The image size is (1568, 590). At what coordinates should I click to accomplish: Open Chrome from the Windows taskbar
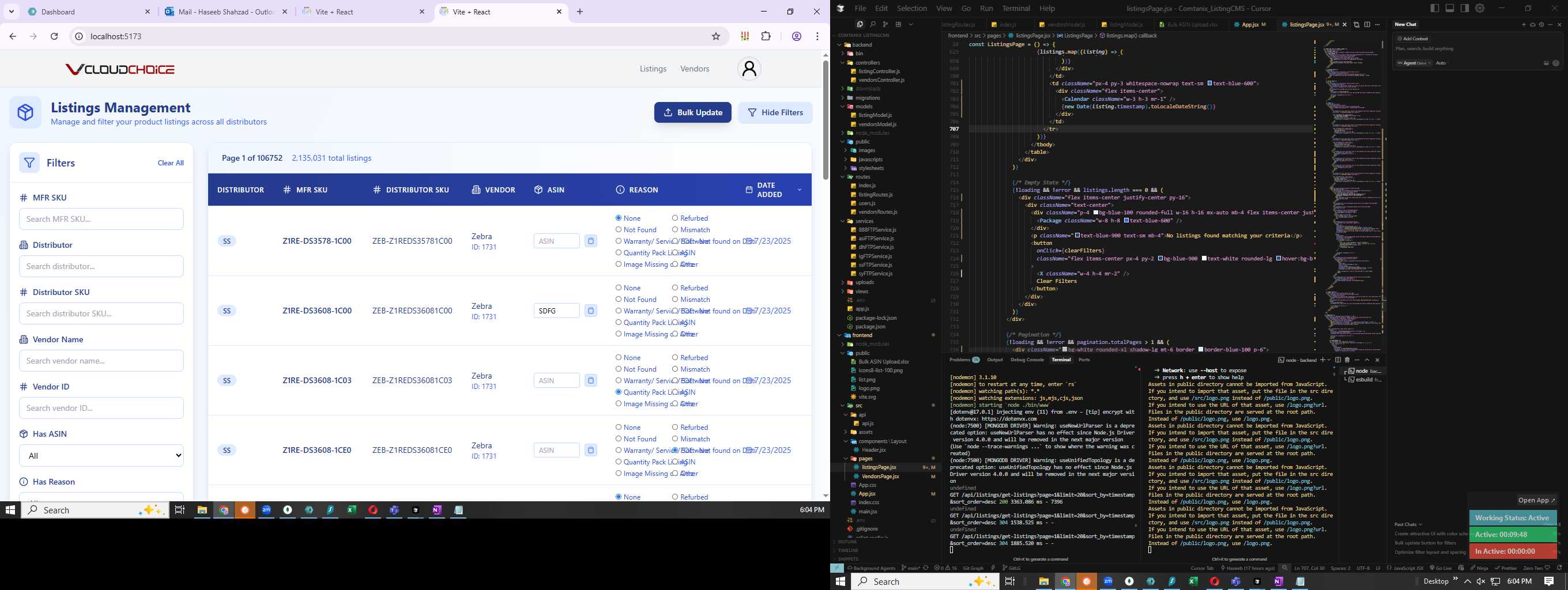point(224,510)
